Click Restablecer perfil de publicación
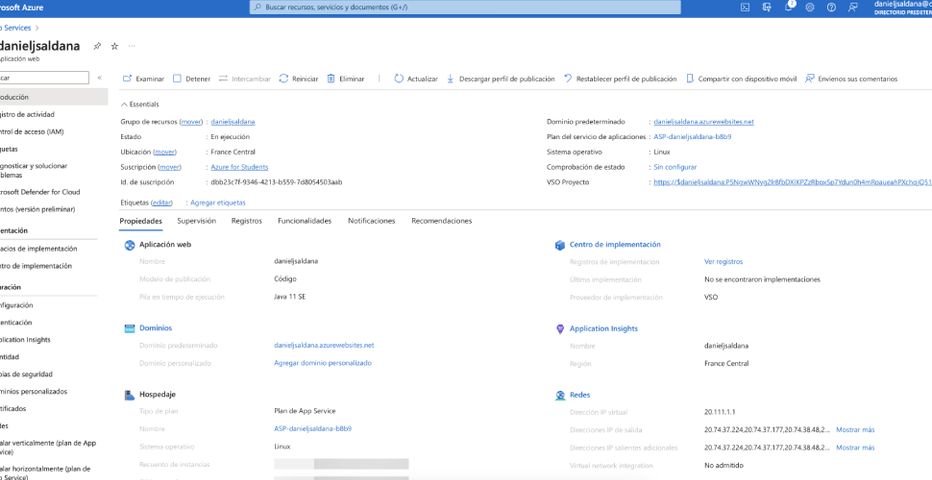The width and height of the screenshot is (932, 480). pyautogui.click(x=620, y=79)
